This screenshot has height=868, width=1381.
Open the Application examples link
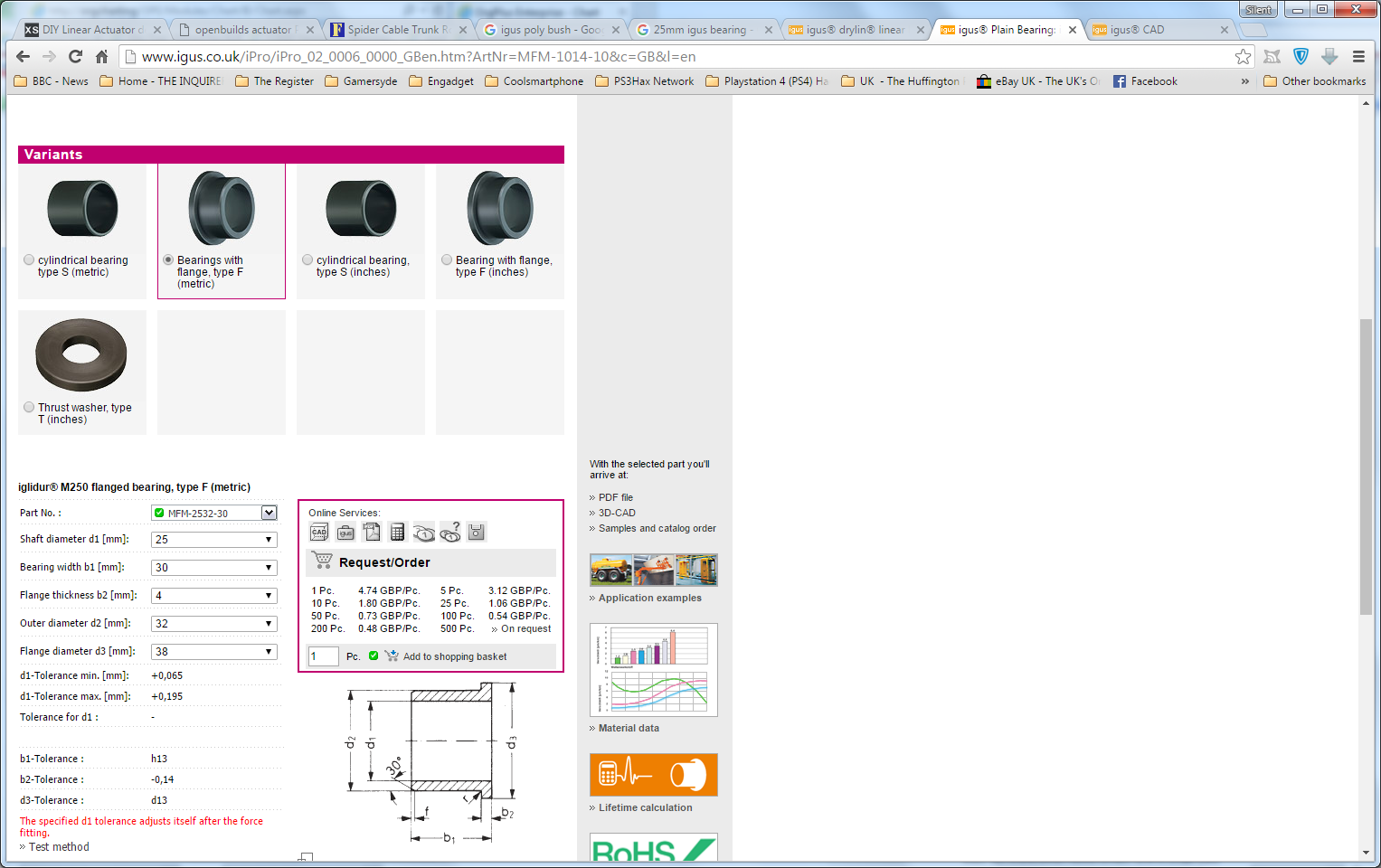pos(649,598)
